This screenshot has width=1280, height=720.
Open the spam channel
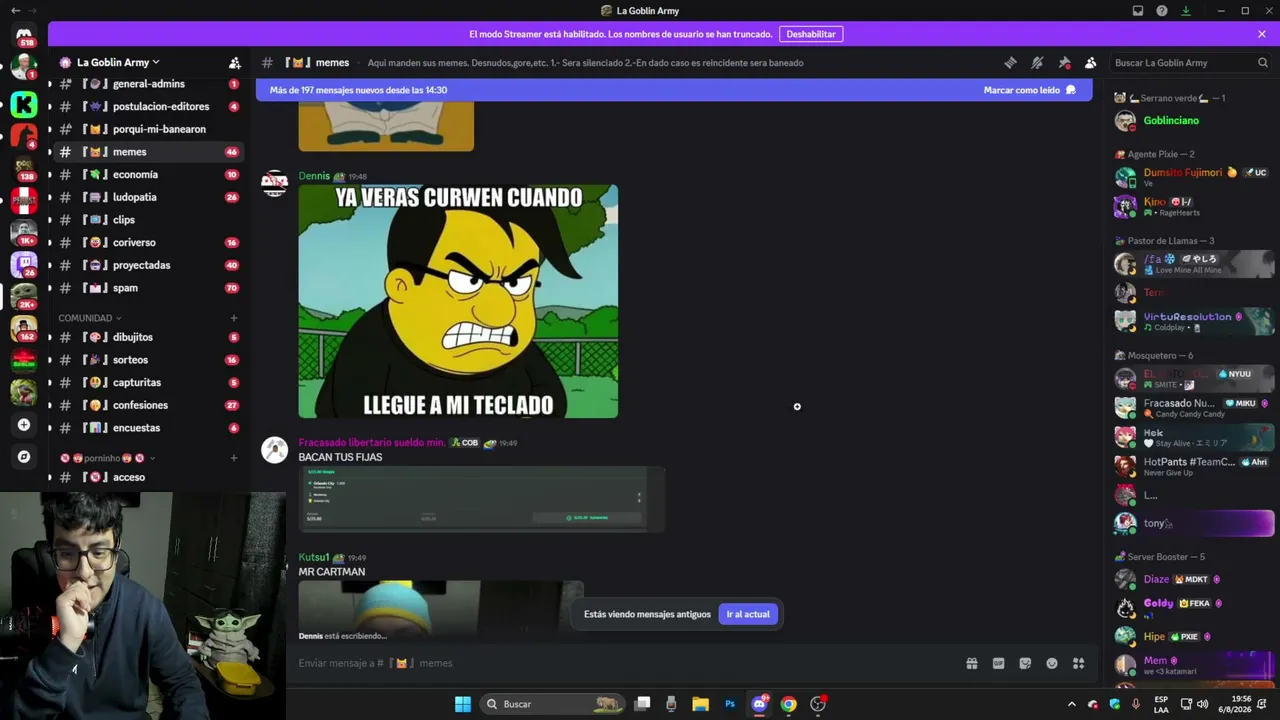148,288
